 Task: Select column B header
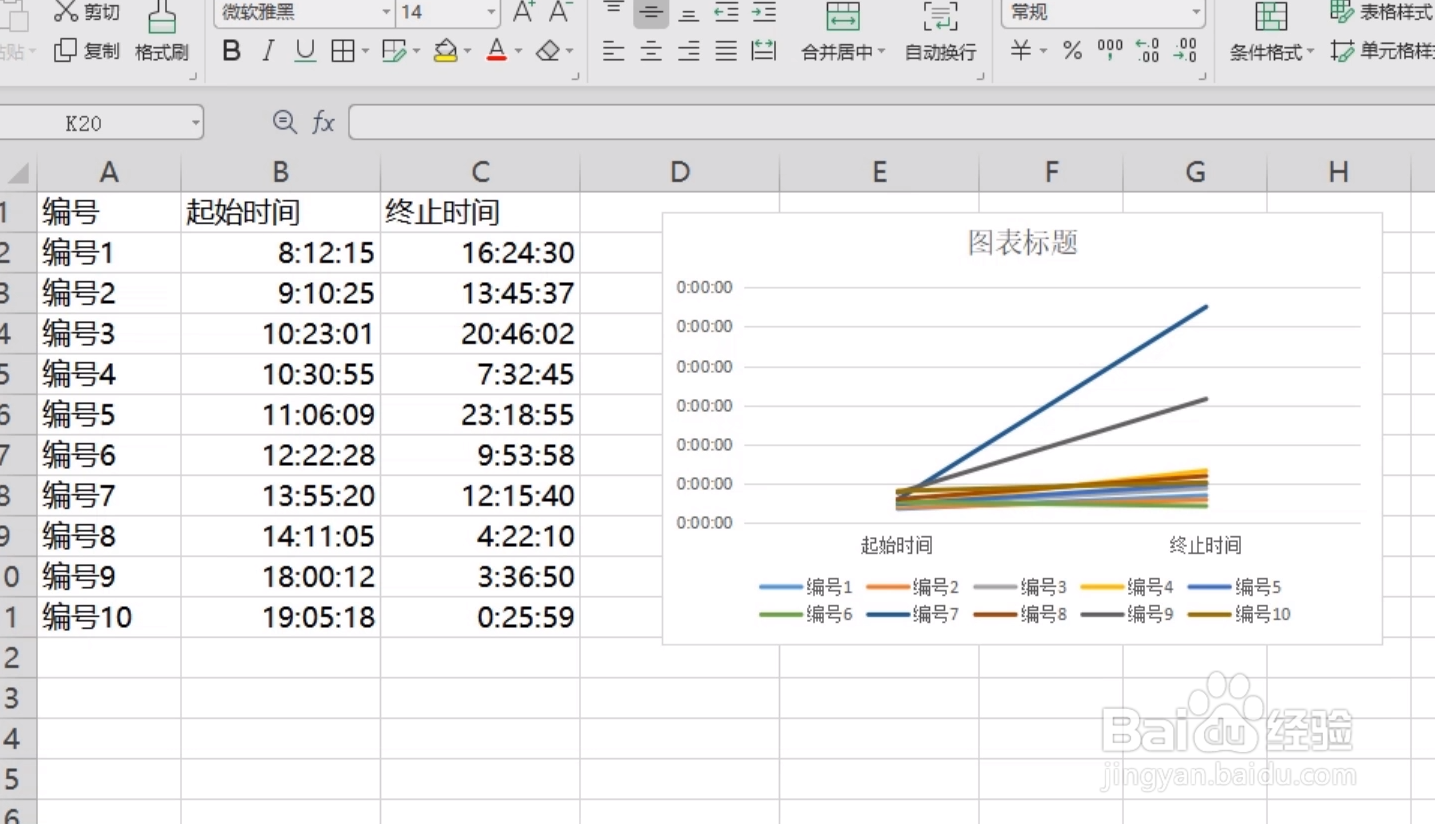point(281,173)
